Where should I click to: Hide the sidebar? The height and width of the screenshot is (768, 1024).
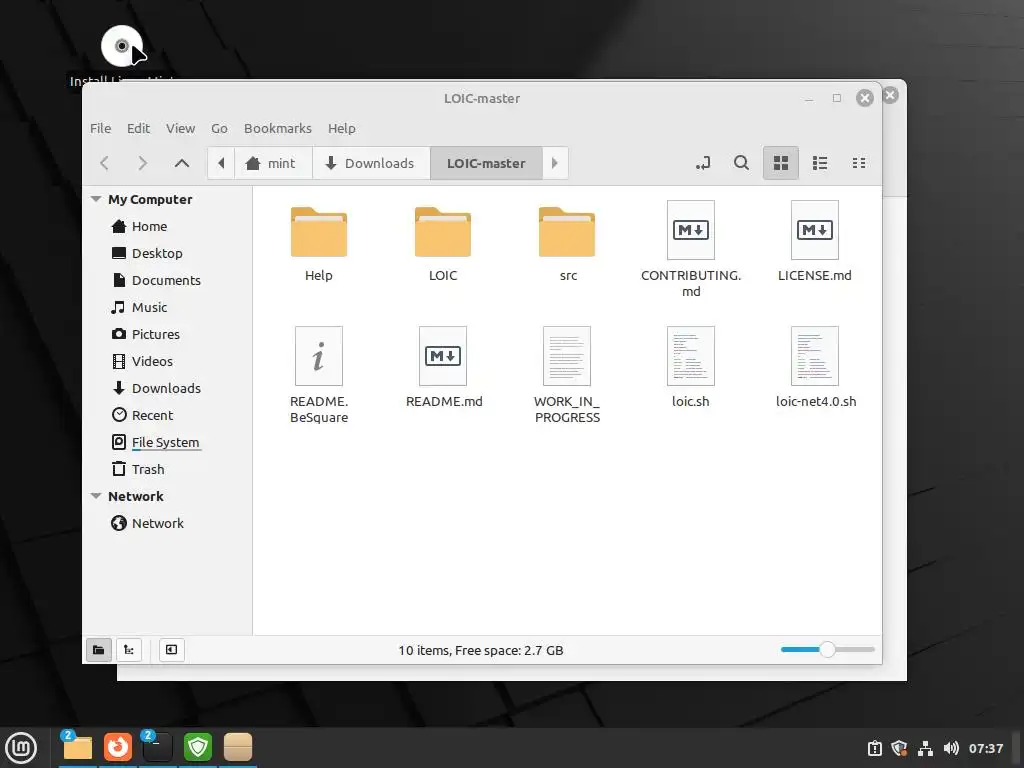(x=171, y=650)
